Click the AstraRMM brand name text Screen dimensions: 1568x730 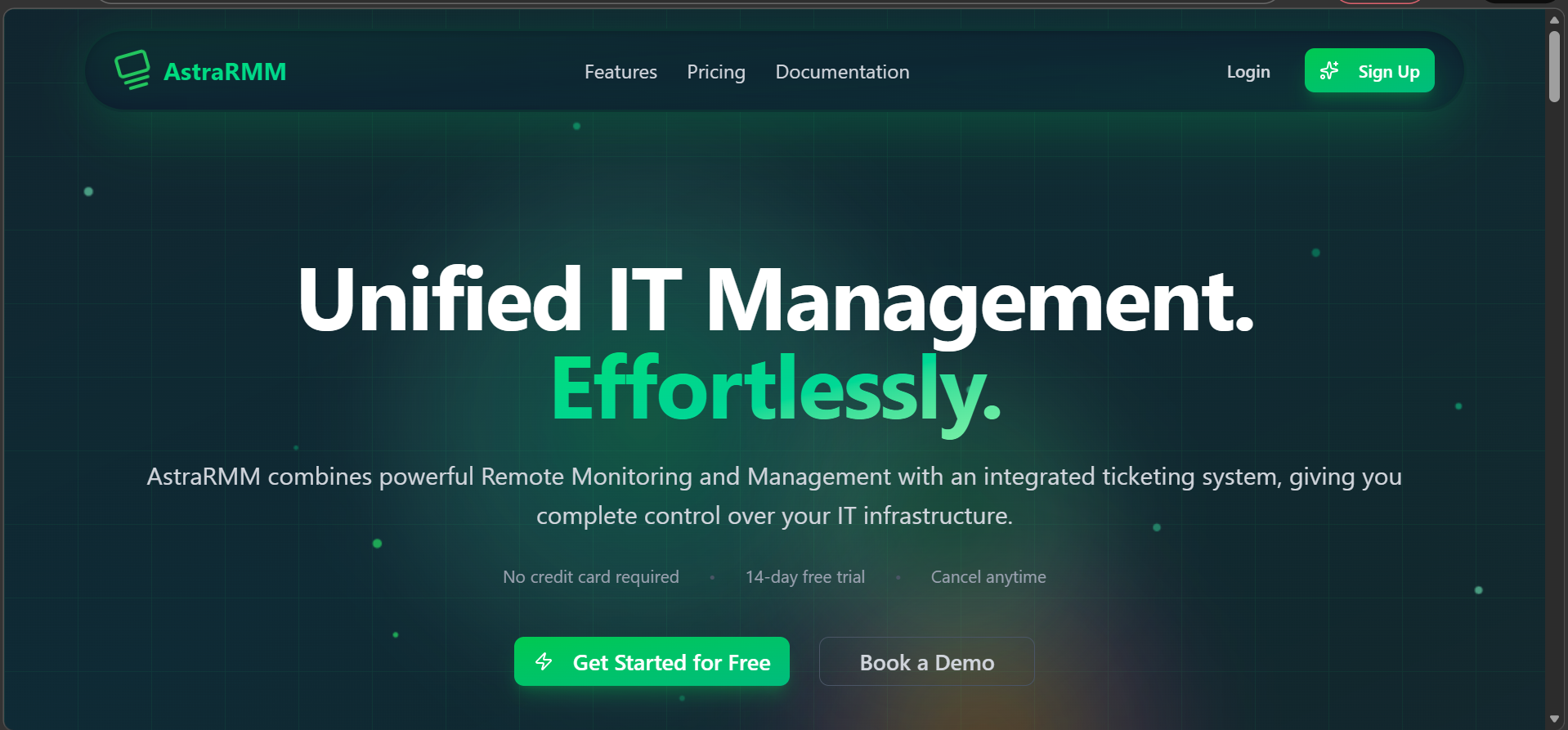coord(225,72)
